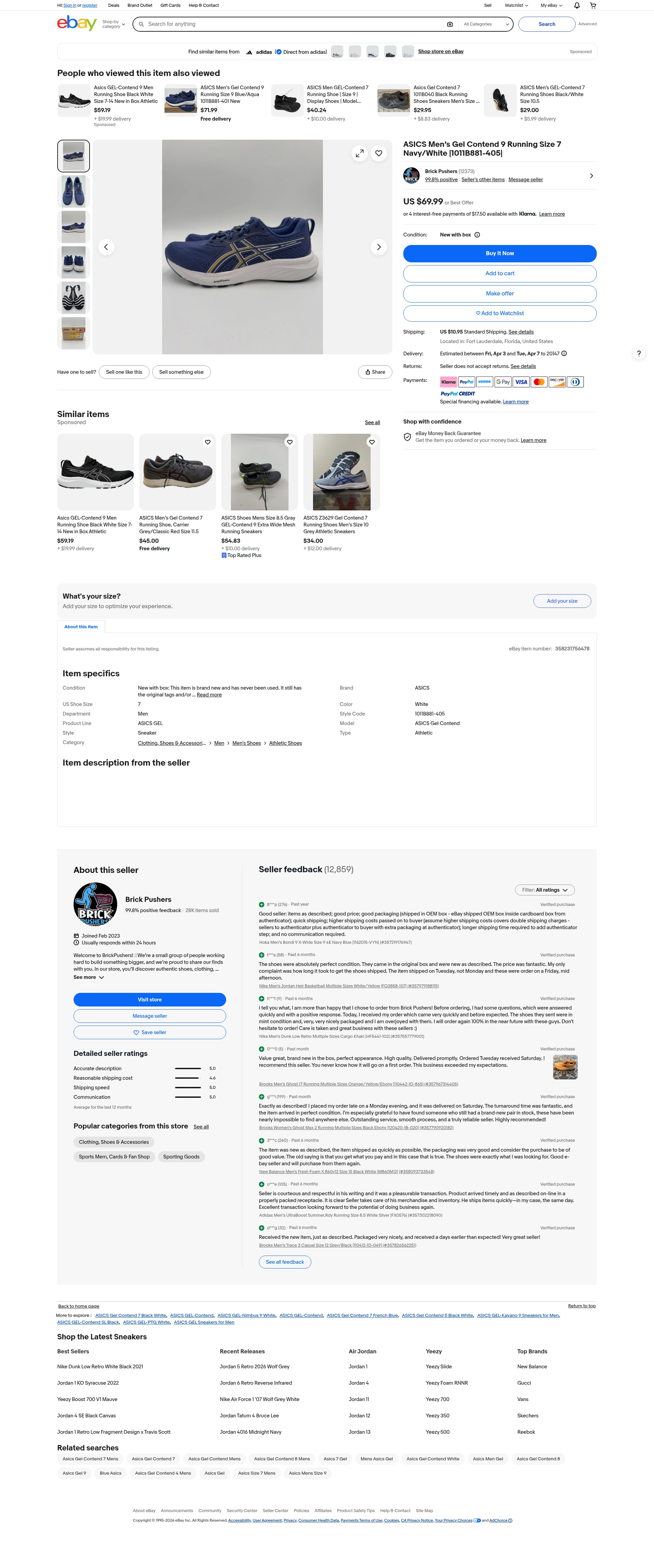
Task: Click Add to cart button
Action: coord(499,273)
